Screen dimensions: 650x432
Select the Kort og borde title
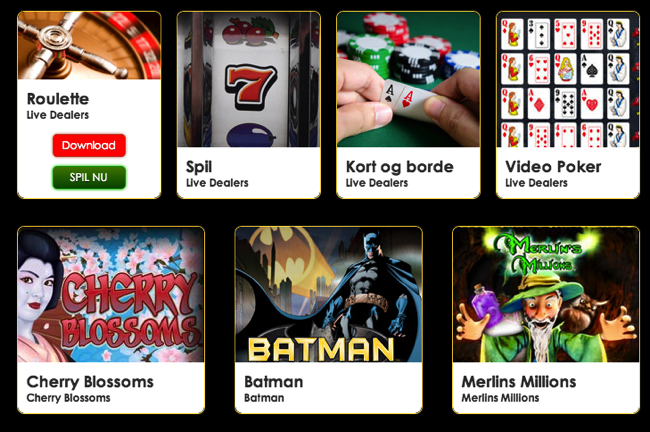pyautogui.click(x=400, y=167)
